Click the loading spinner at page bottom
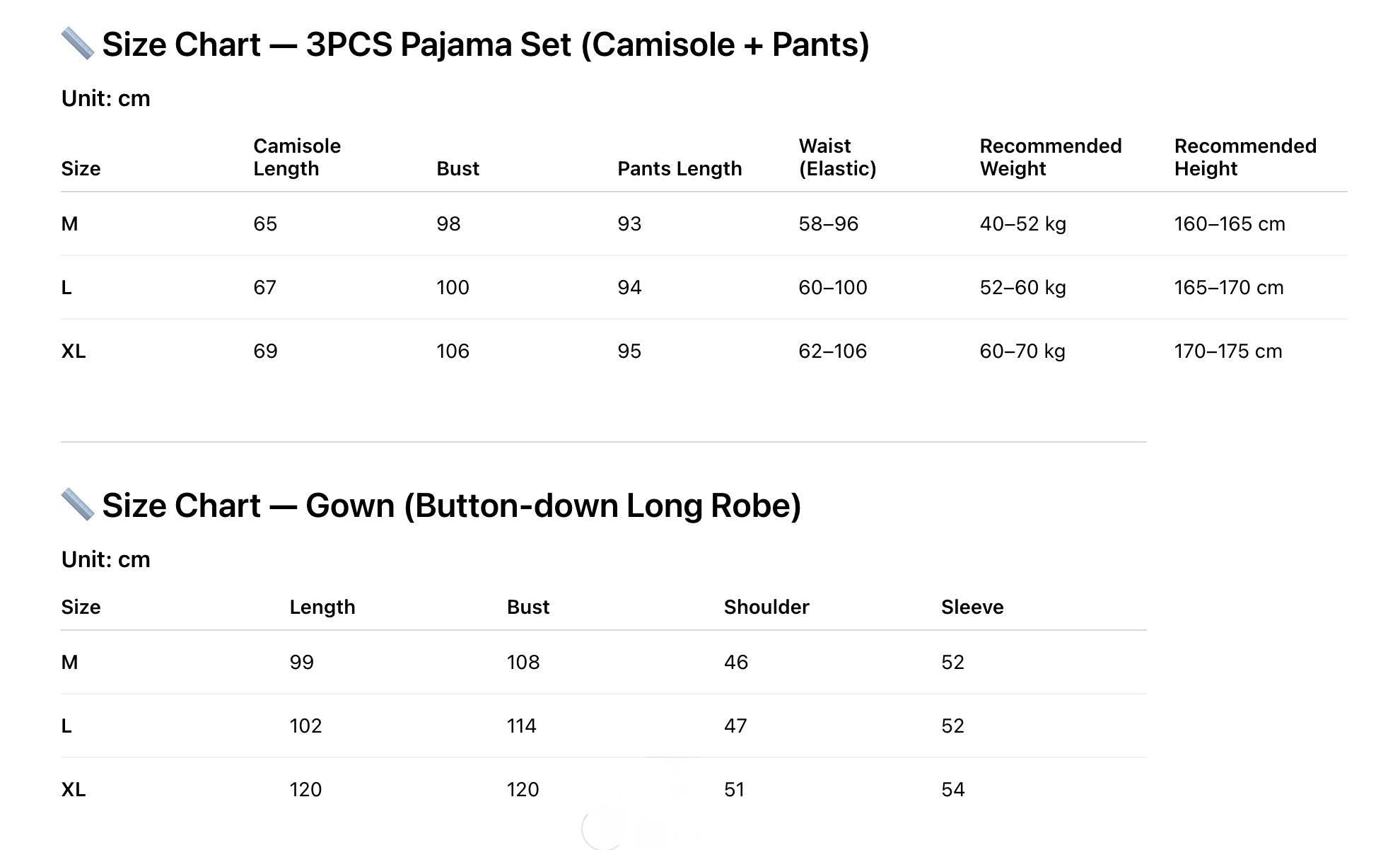The width and height of the screenshot is (1400, 850). [x=602, y=829]
